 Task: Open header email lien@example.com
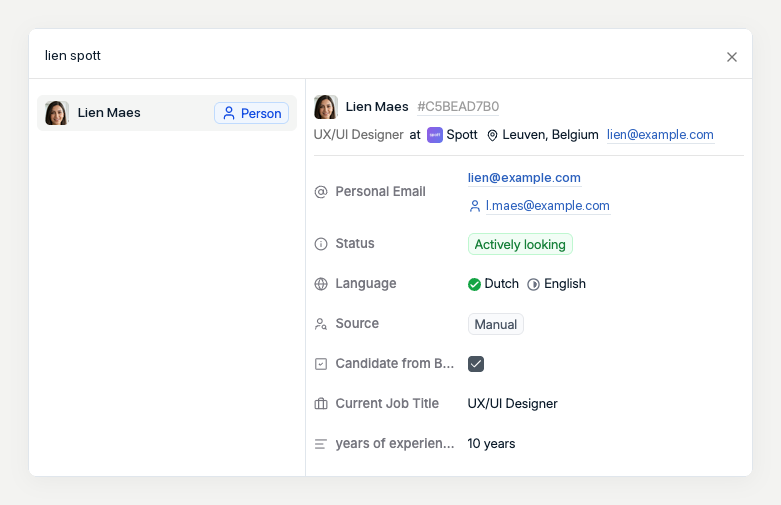[660, 135]
